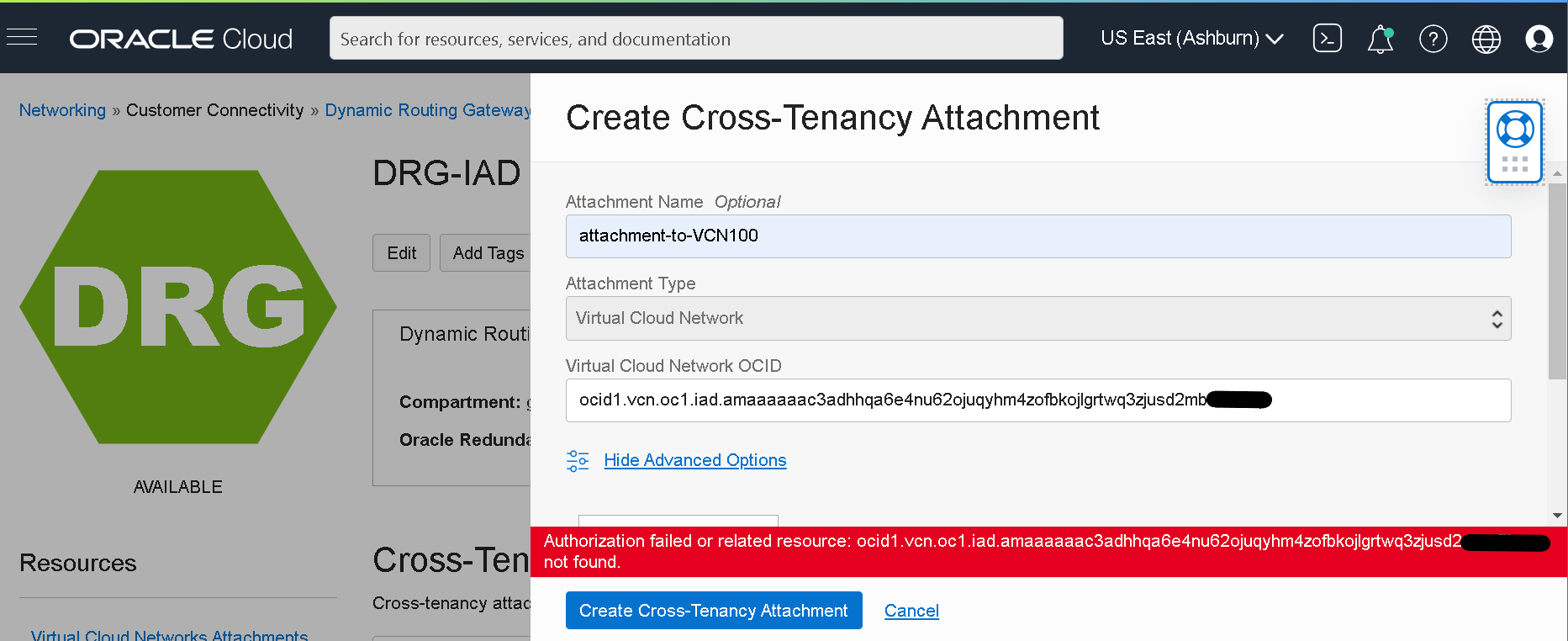Focus the Attachment Name input field
Image resolution: width=1568 pixels, height=641 pixels.
point(1037,236)
